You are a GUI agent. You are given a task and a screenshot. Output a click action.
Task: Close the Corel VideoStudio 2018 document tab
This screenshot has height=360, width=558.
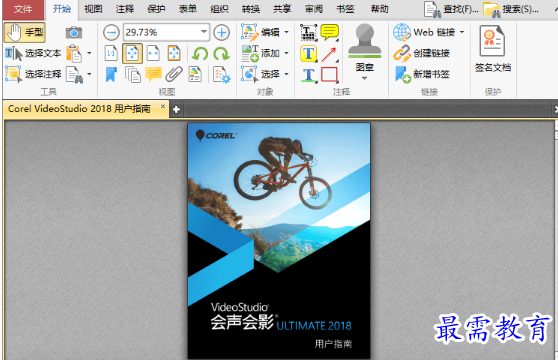(163, 106)
